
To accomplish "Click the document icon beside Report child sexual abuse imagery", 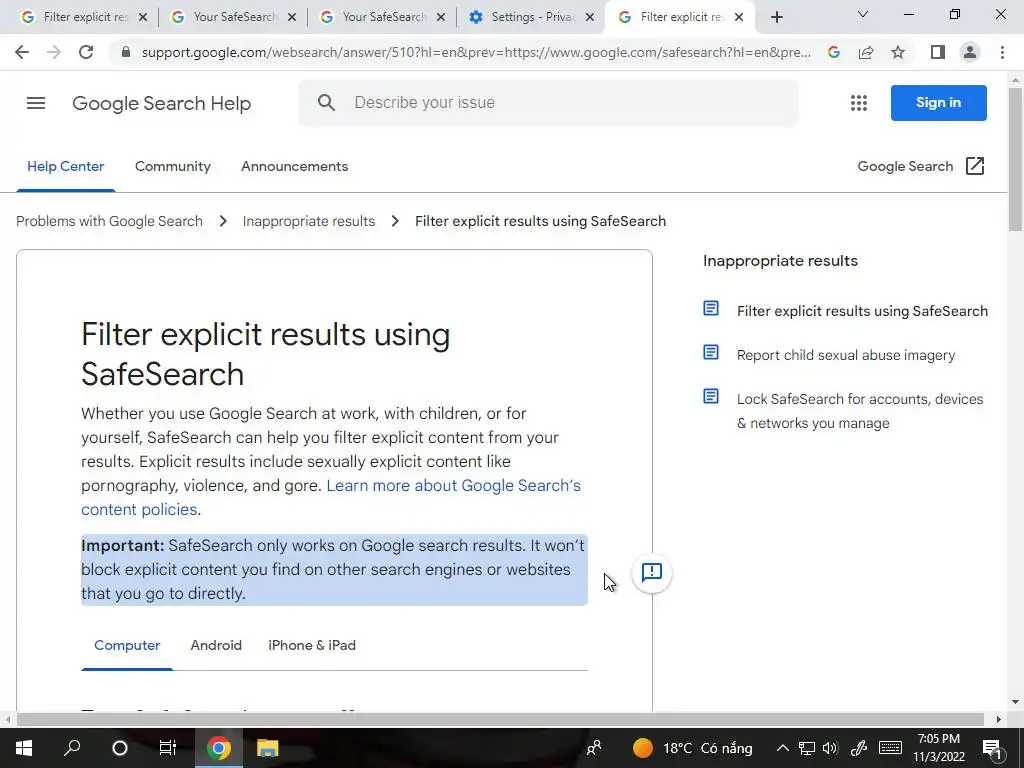I will (711, 353).
